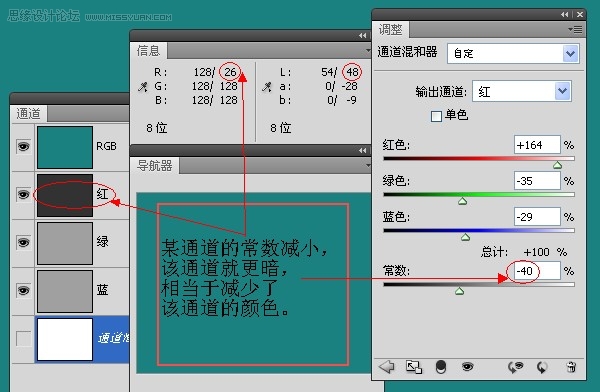Switch to the 导航器 tab
Viewport: 600px width, 392px height.
click(155, 166)
